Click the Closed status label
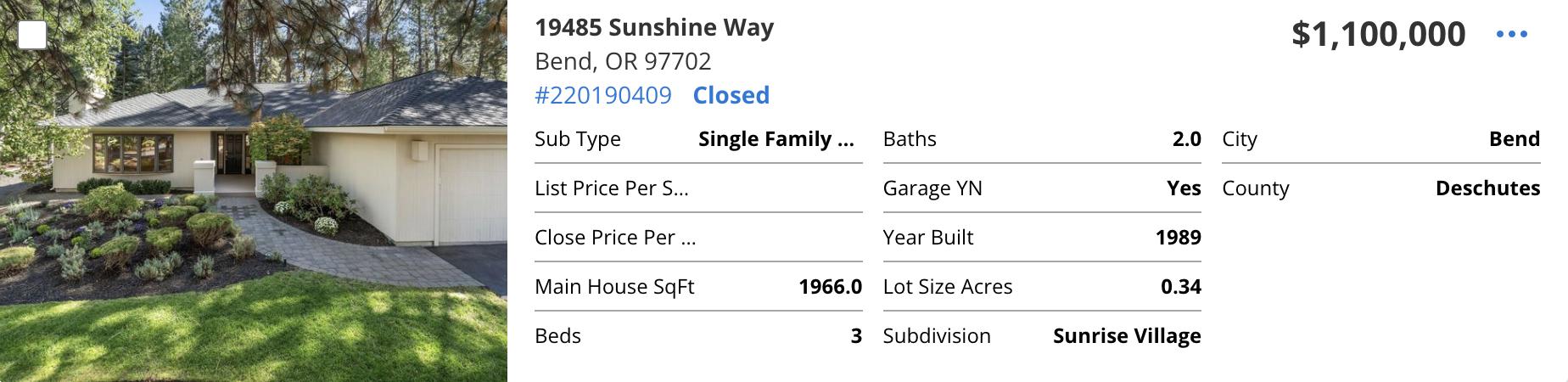Screen dimensions: 1568x382 click(x=731, y=95)
